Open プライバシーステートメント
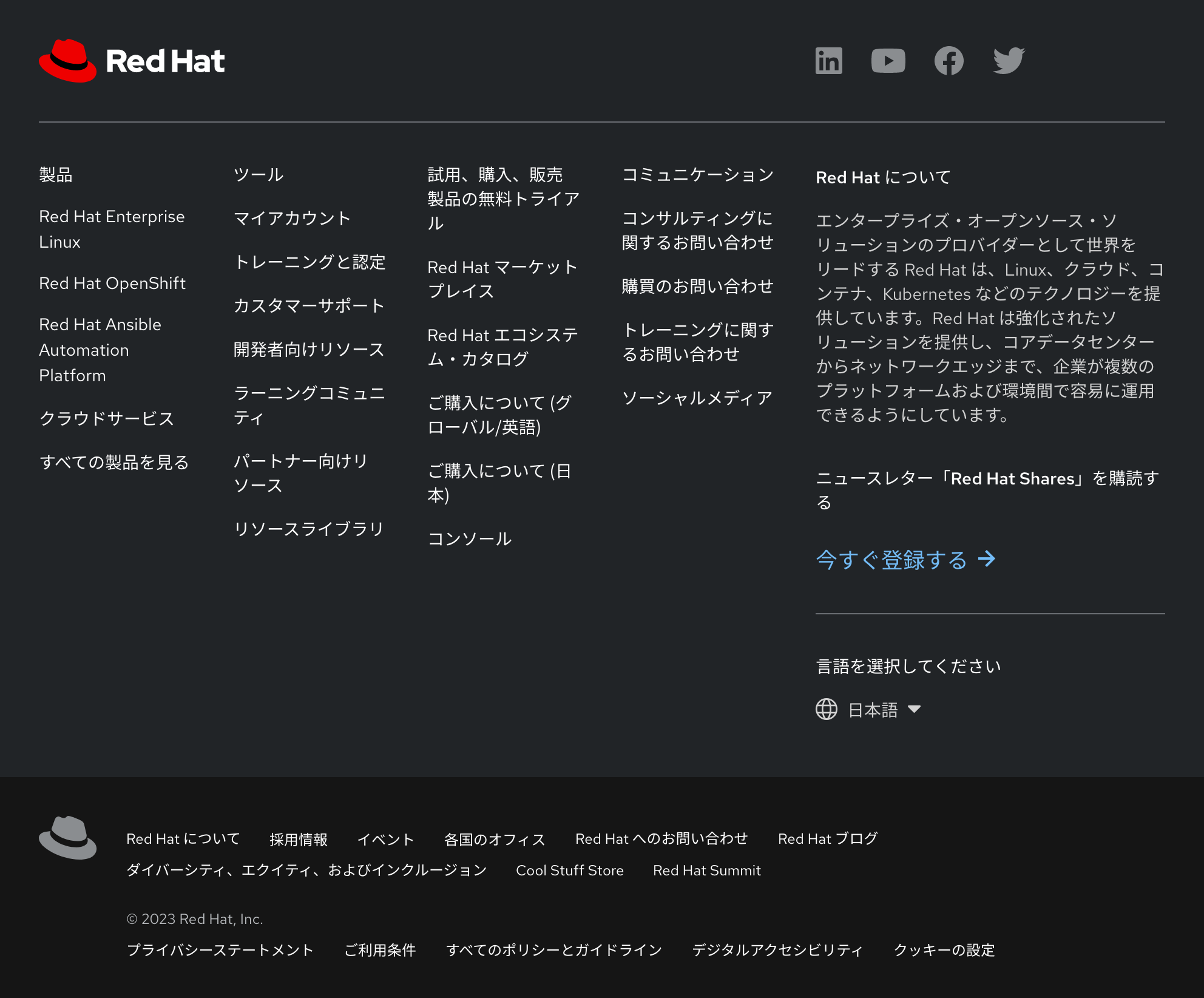 [x=221, y=950]
